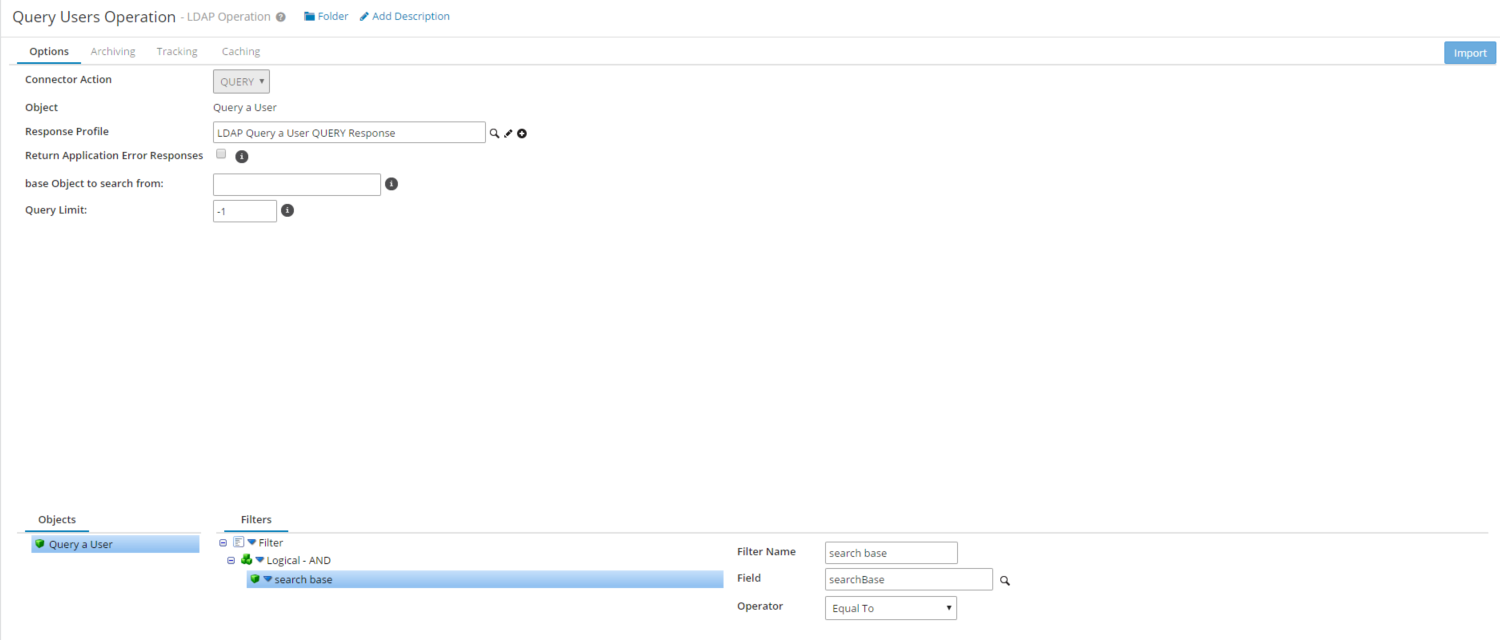Click the plus icon to create new Response Profile
Screen dimensions: 1500x640
pyautogui.click(x=521, y=133)
